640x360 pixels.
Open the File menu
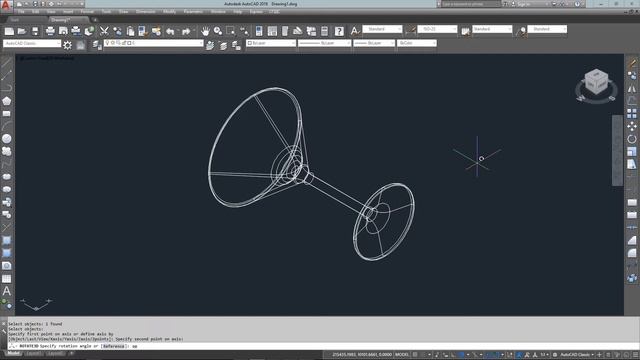coord(21,12)
